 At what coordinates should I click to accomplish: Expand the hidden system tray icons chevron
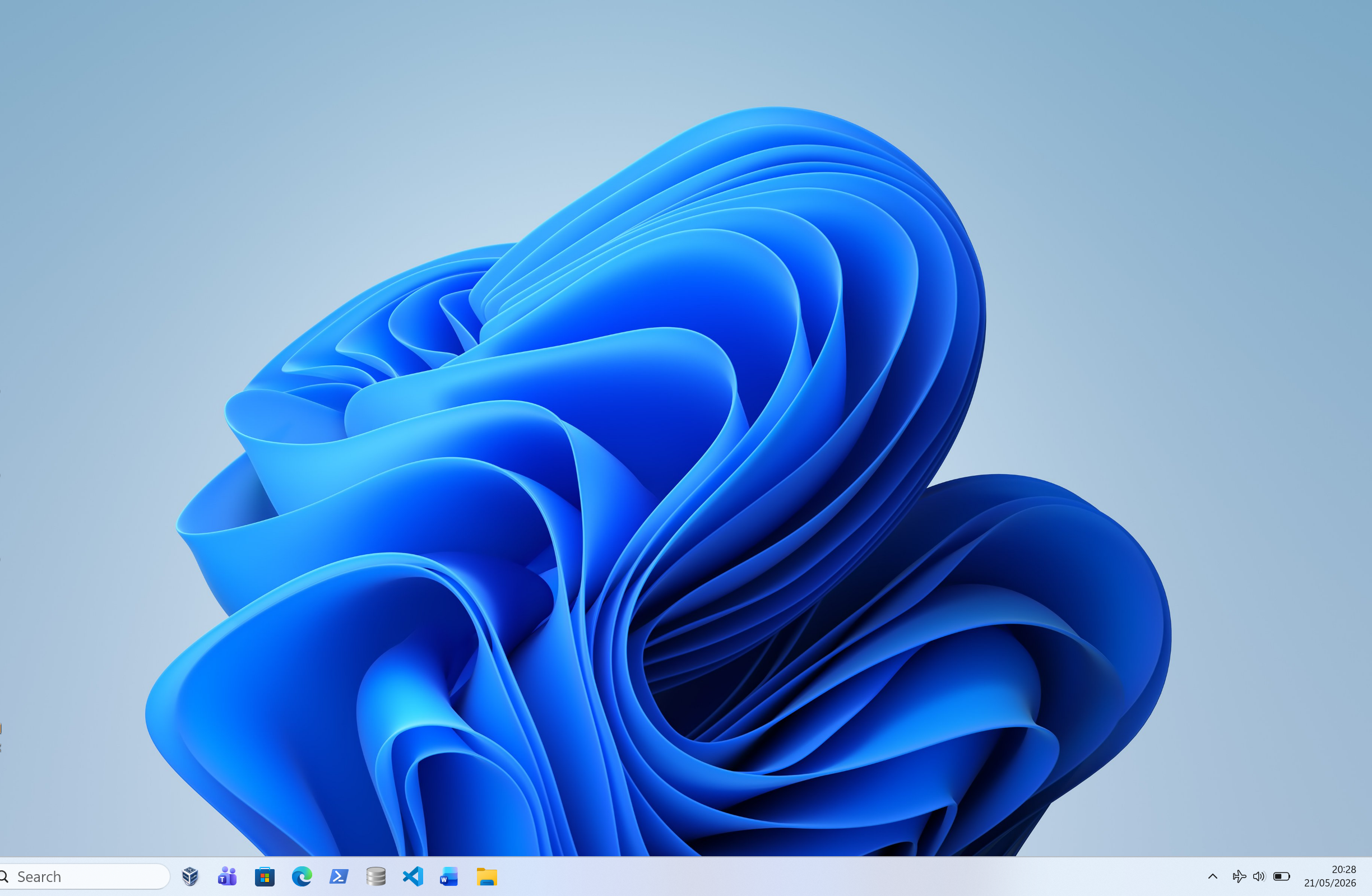pos(1213,876)
